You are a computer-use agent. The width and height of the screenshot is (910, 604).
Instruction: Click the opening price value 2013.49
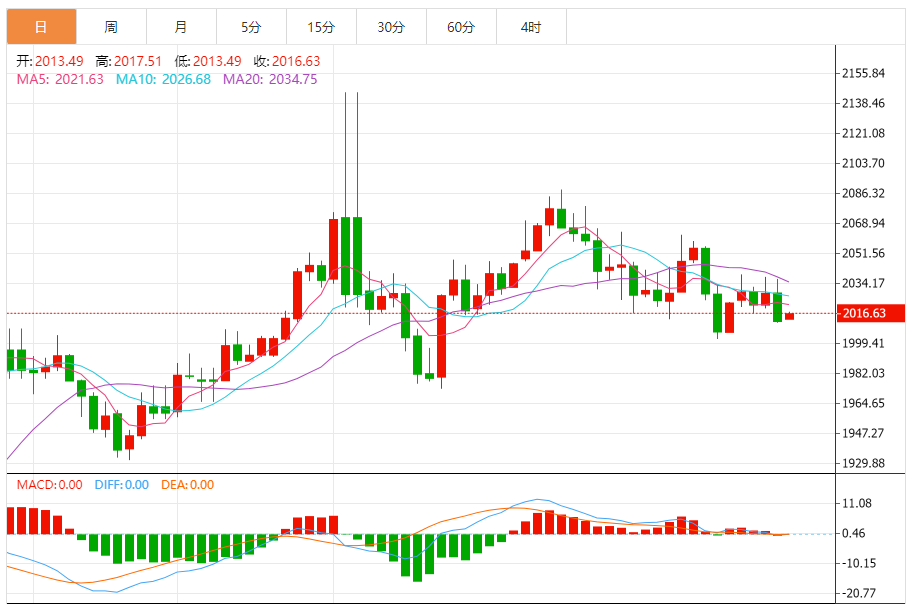(59, 61)
